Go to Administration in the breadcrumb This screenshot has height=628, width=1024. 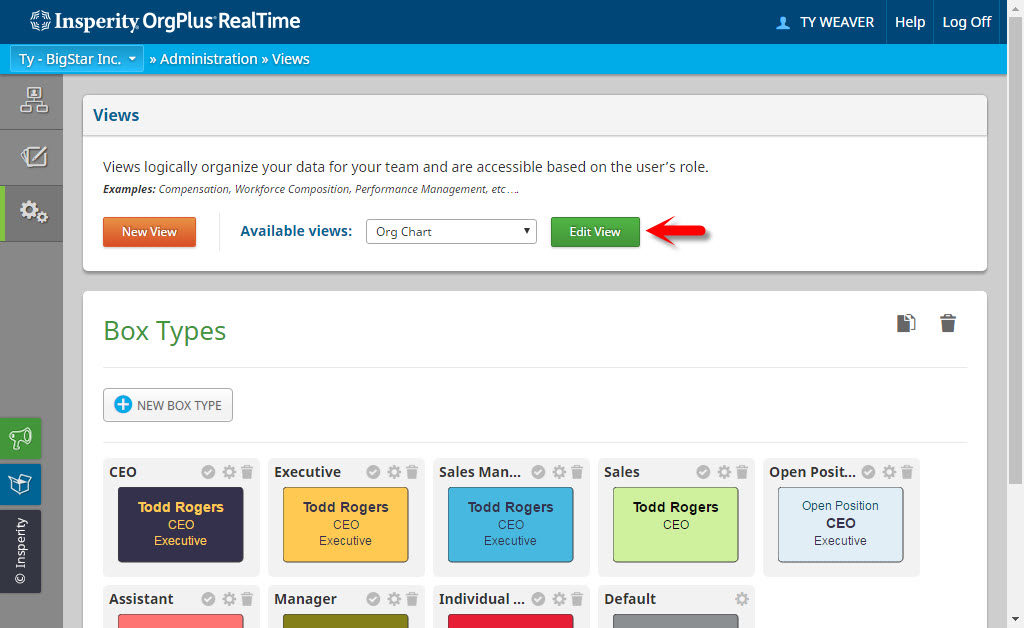pos(208,59)
